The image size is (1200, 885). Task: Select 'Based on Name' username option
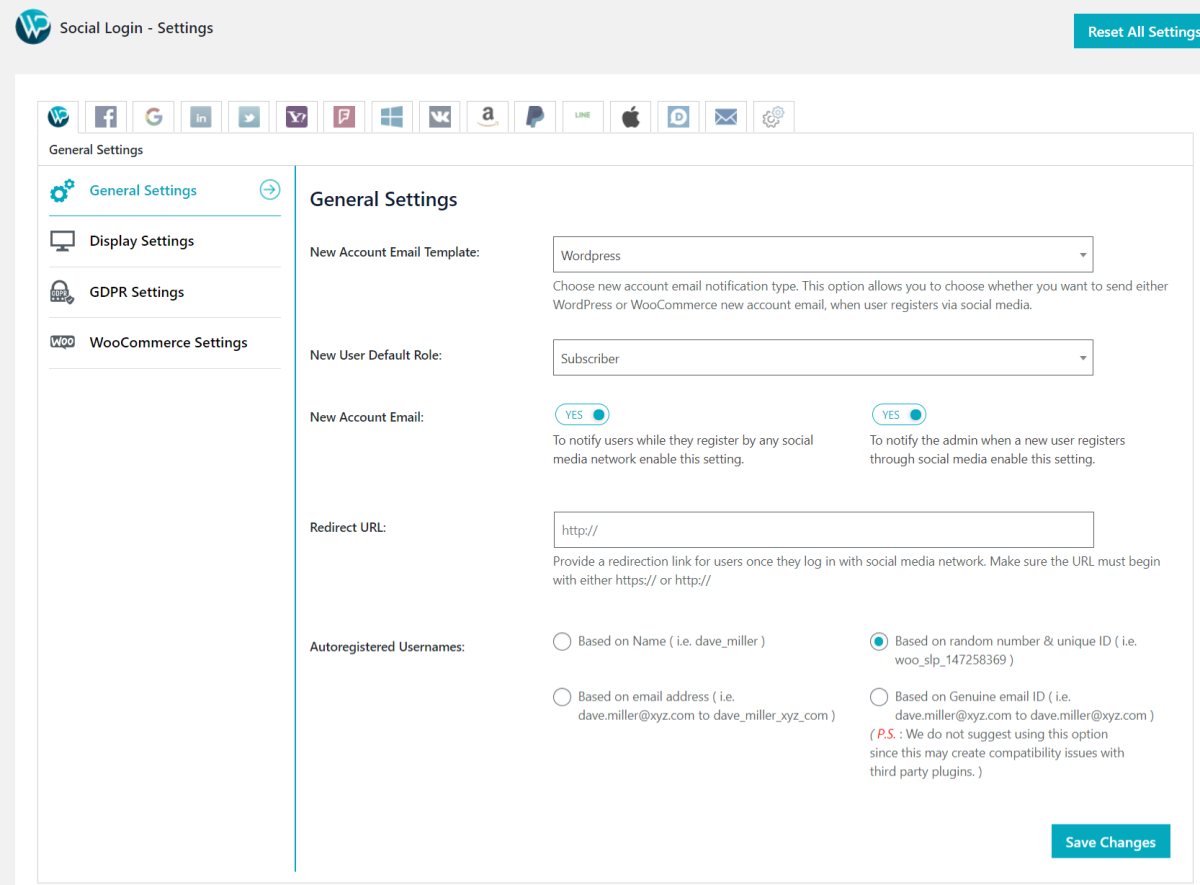(562, 642)
